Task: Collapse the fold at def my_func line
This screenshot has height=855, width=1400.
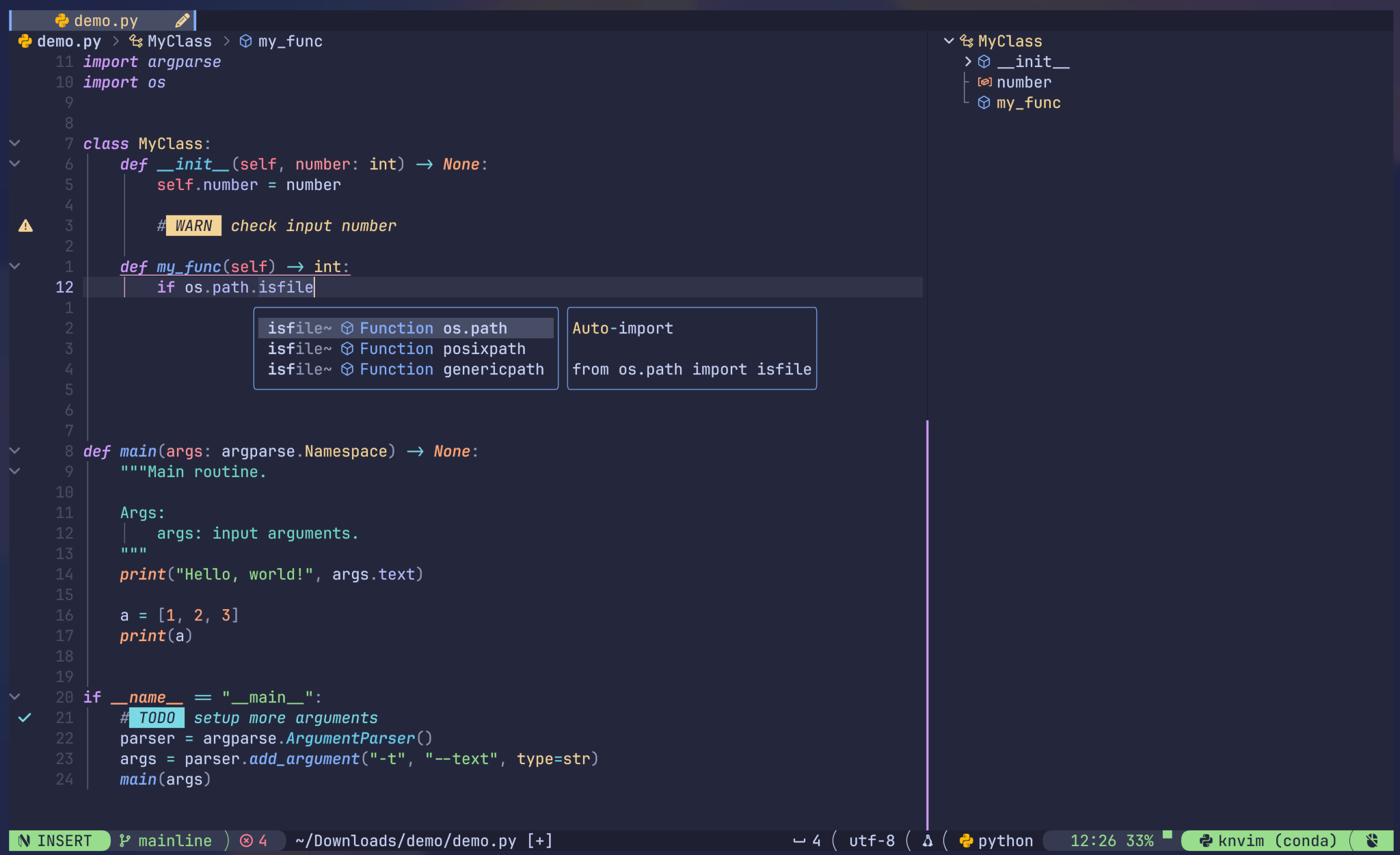Action: 14,267
